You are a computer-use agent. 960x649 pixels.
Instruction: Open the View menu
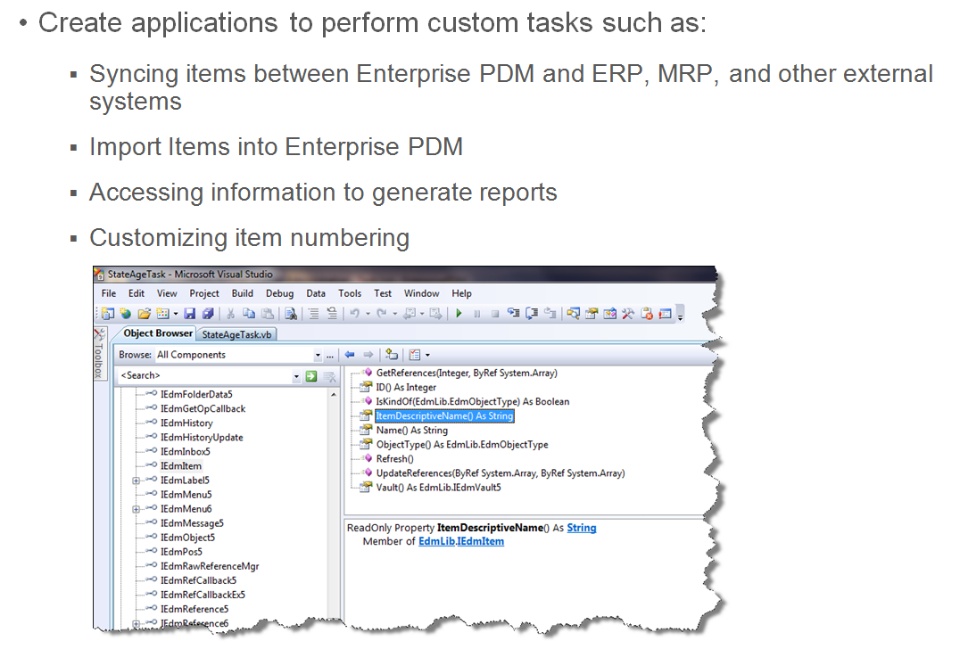click(x=167, y=293)
